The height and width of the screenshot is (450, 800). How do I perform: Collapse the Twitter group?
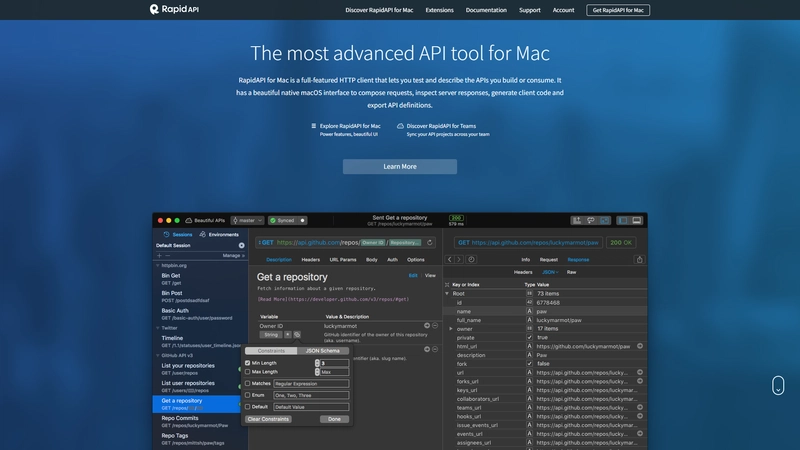click(158, 328)
